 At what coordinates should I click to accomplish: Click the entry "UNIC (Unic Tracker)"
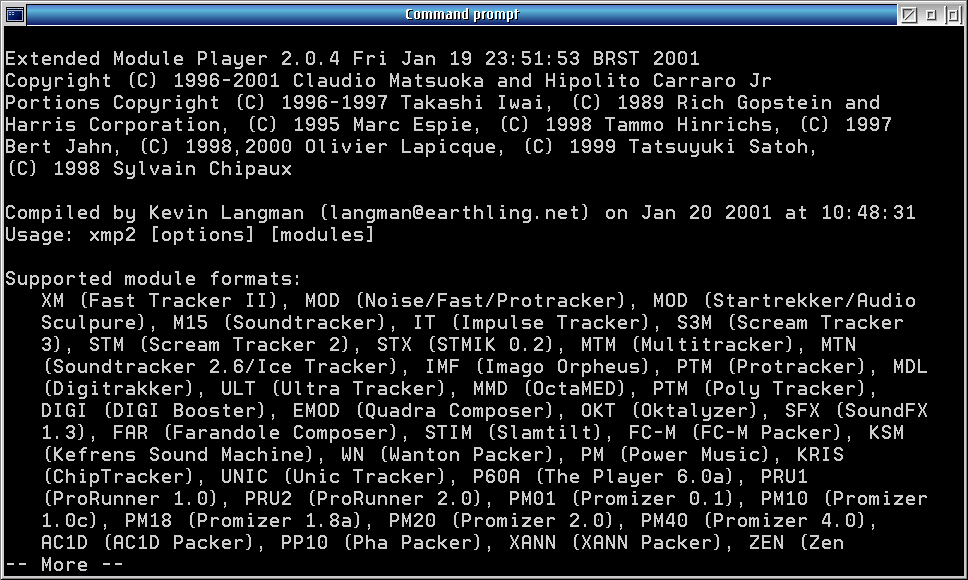point(333,477)
